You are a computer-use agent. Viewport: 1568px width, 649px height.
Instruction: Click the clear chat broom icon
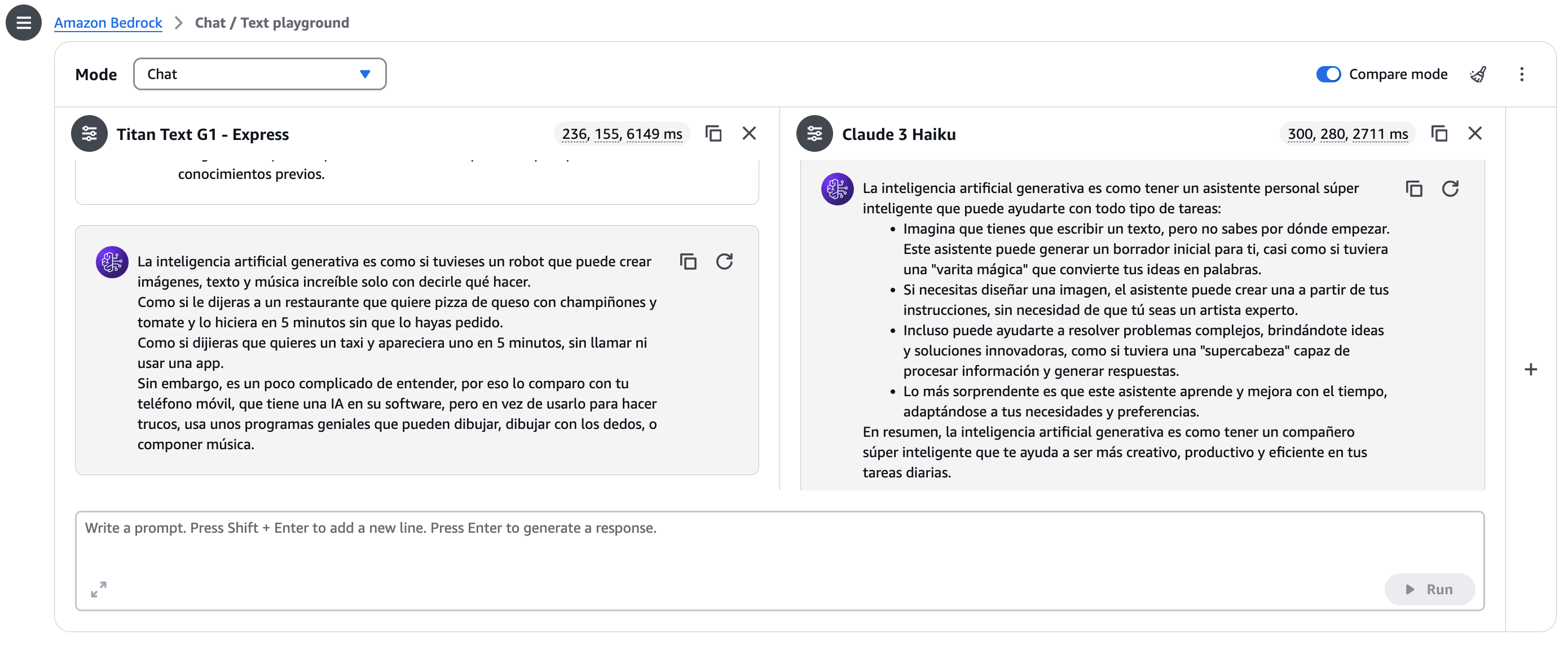[1478, 74]
